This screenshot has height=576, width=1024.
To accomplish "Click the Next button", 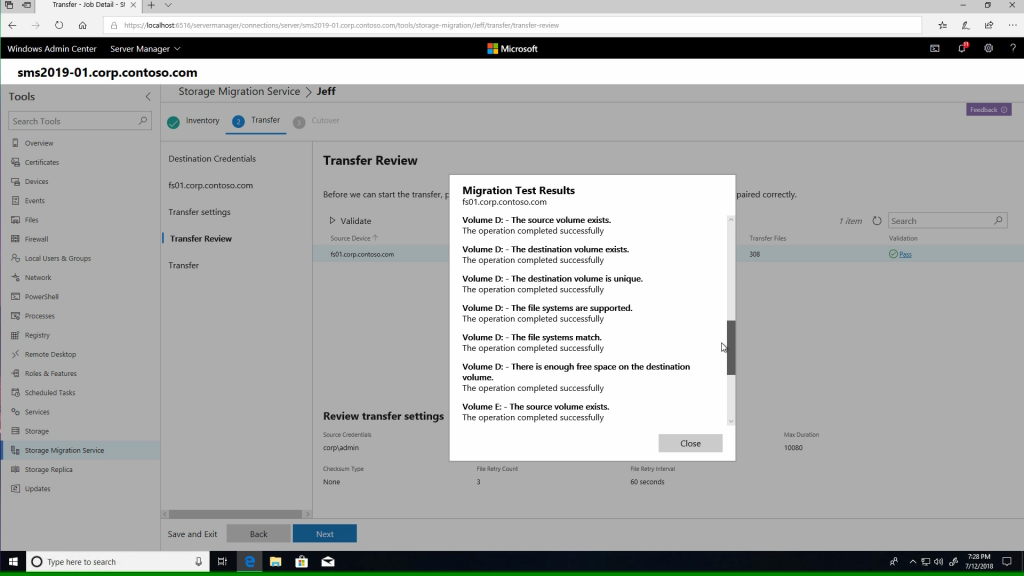I will (x=324, y=534).
